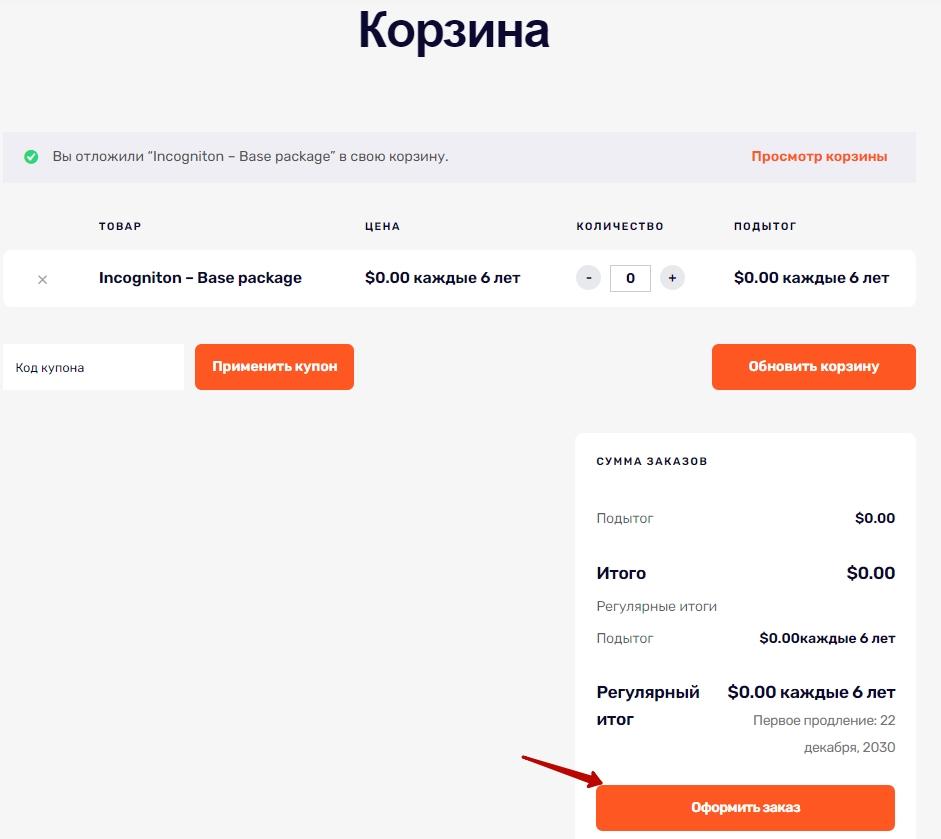Open the Incogniton – Base package product link
941x839 pixels.
pyautogui.click(x=200, y=278)
